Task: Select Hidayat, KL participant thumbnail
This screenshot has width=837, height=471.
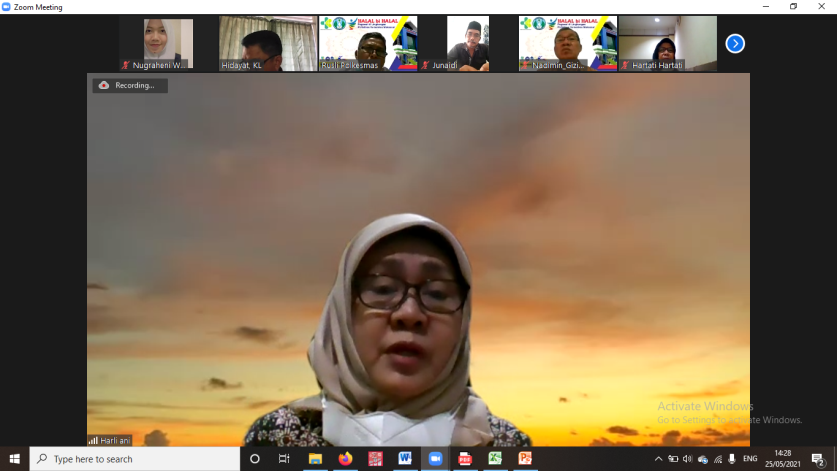Action: [268, 43]
